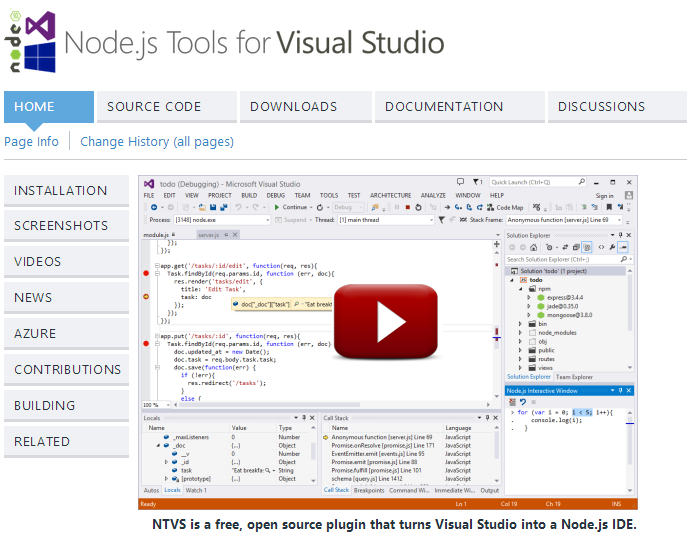Screen dimensions: 687x540
Task: Click the Save icon in Visual Studio toolbar
Action: tap(213, 207)
